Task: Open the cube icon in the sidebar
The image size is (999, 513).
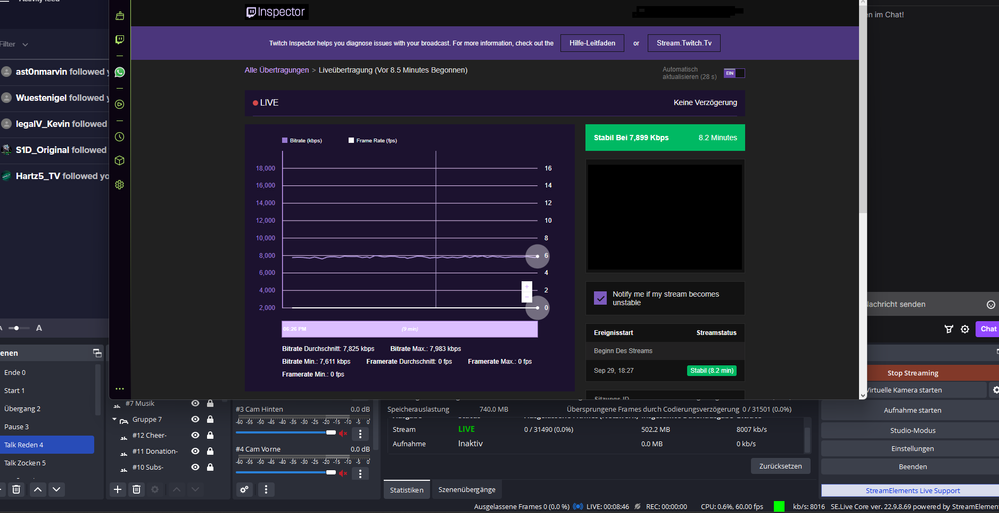Action: tap(119, 161)
